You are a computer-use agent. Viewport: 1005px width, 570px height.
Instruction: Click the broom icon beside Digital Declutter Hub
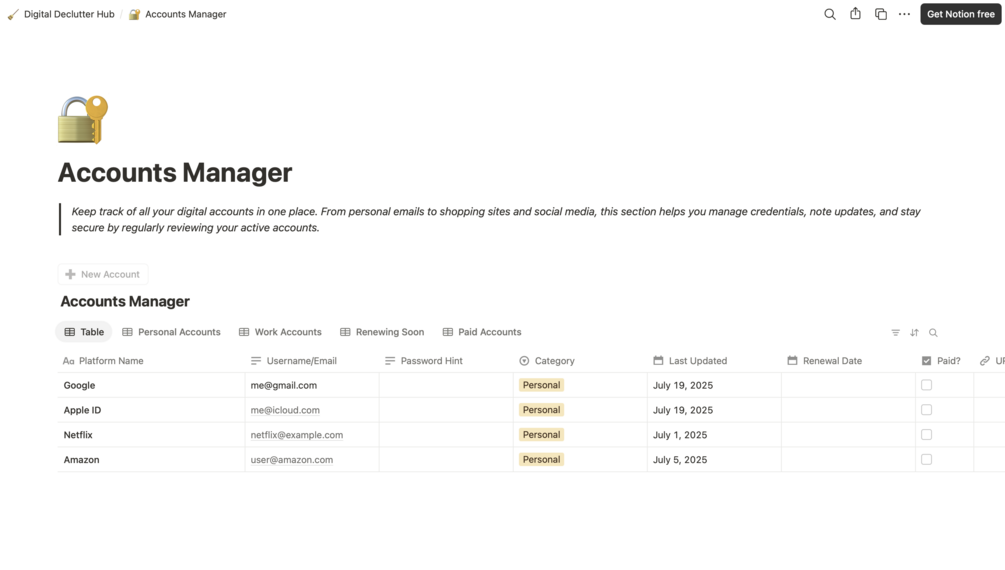click(13, 14)
